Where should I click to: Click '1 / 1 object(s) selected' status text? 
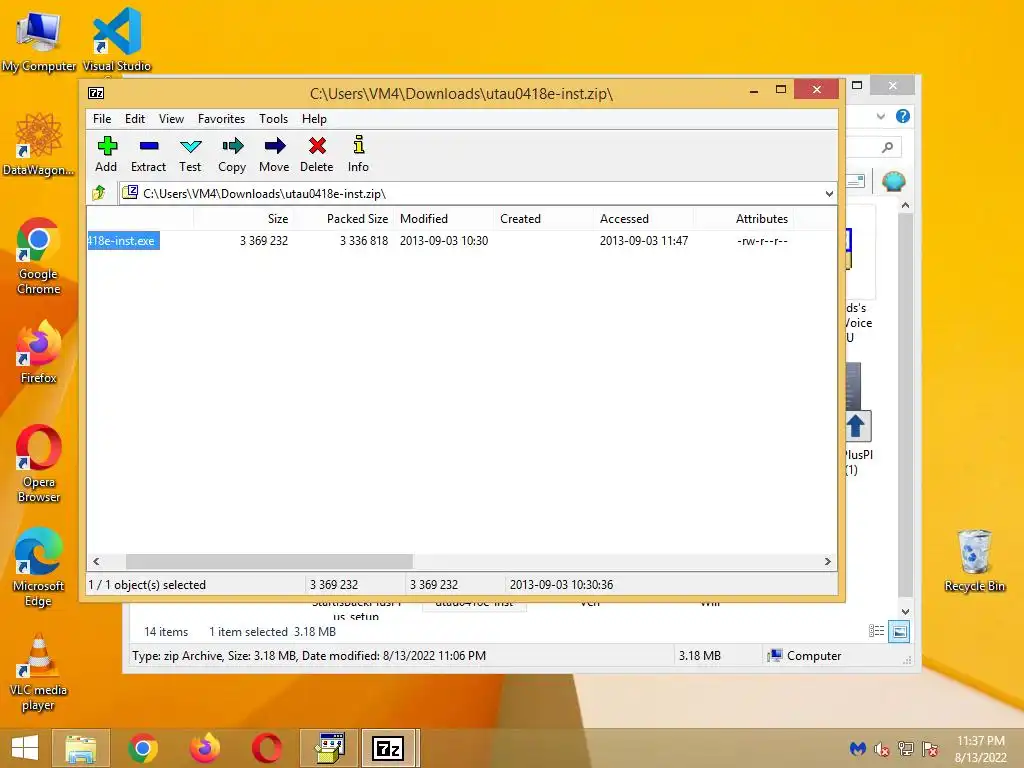coord(147,584)
